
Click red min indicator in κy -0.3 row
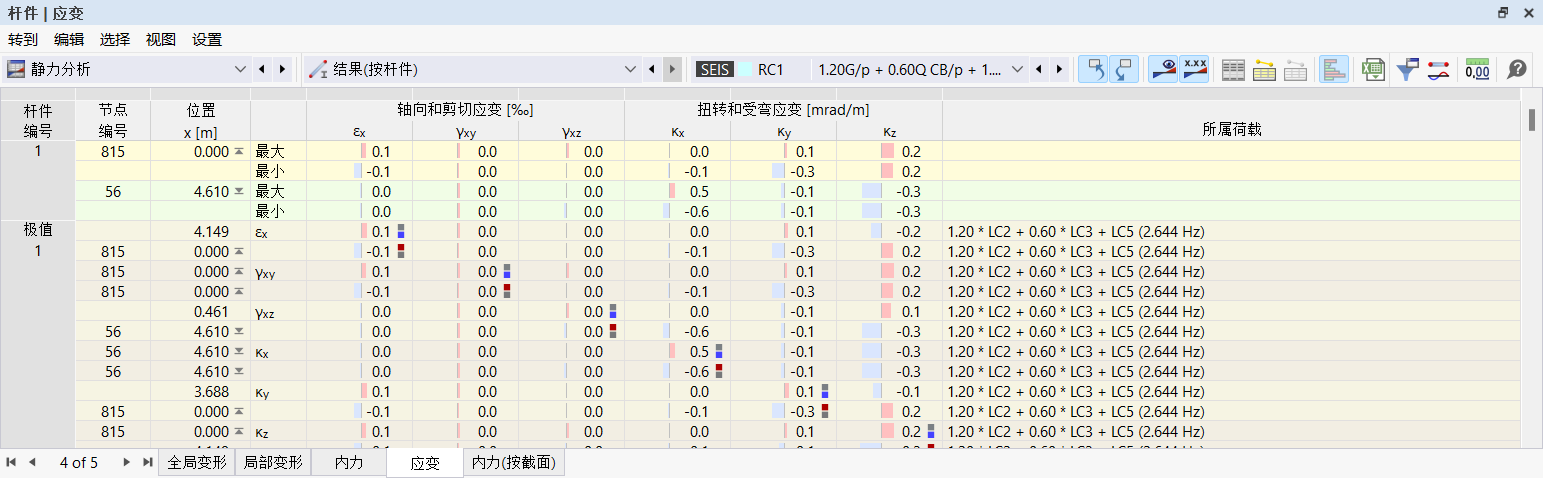point(825,408)
